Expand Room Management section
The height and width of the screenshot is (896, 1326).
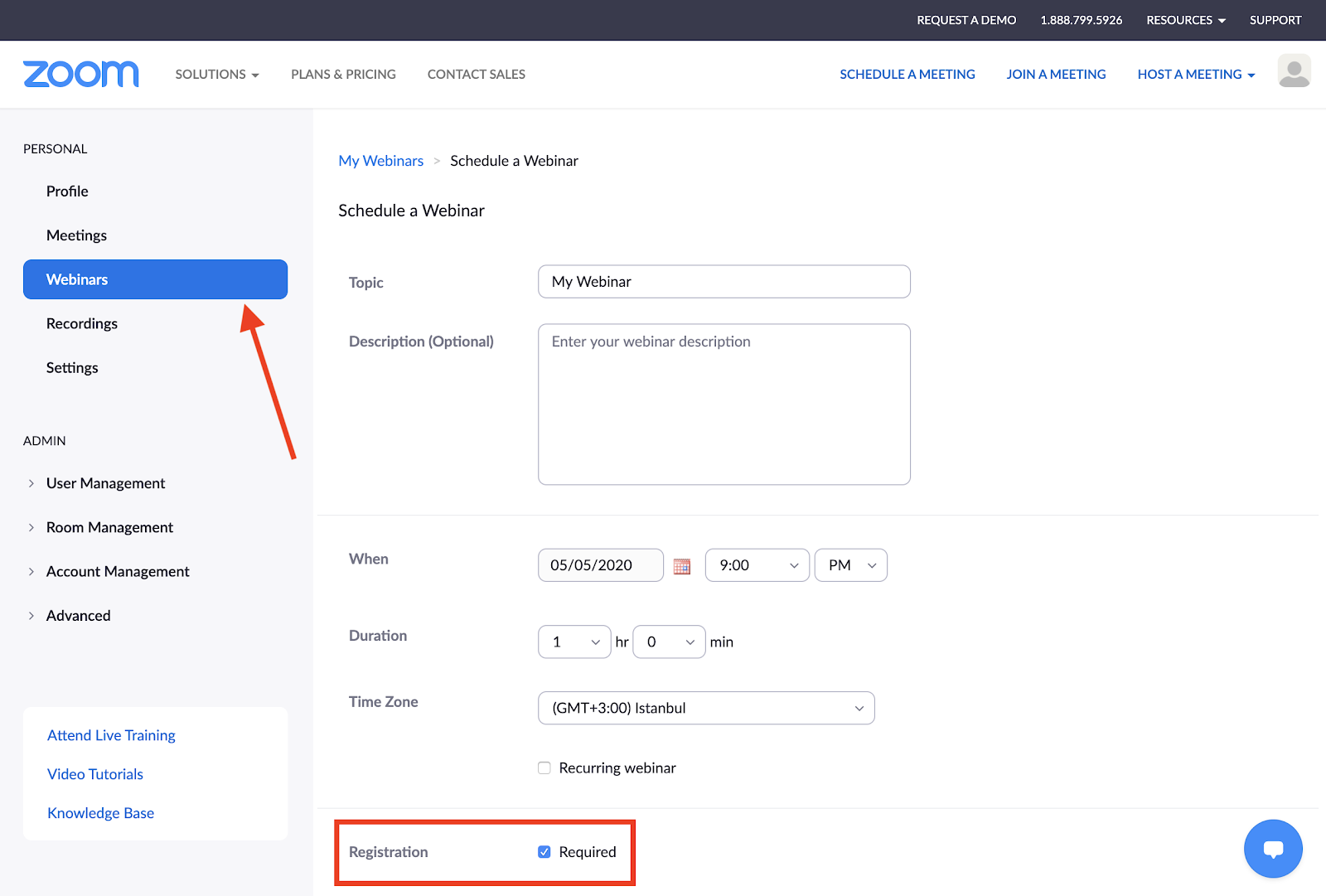point(109,527)
